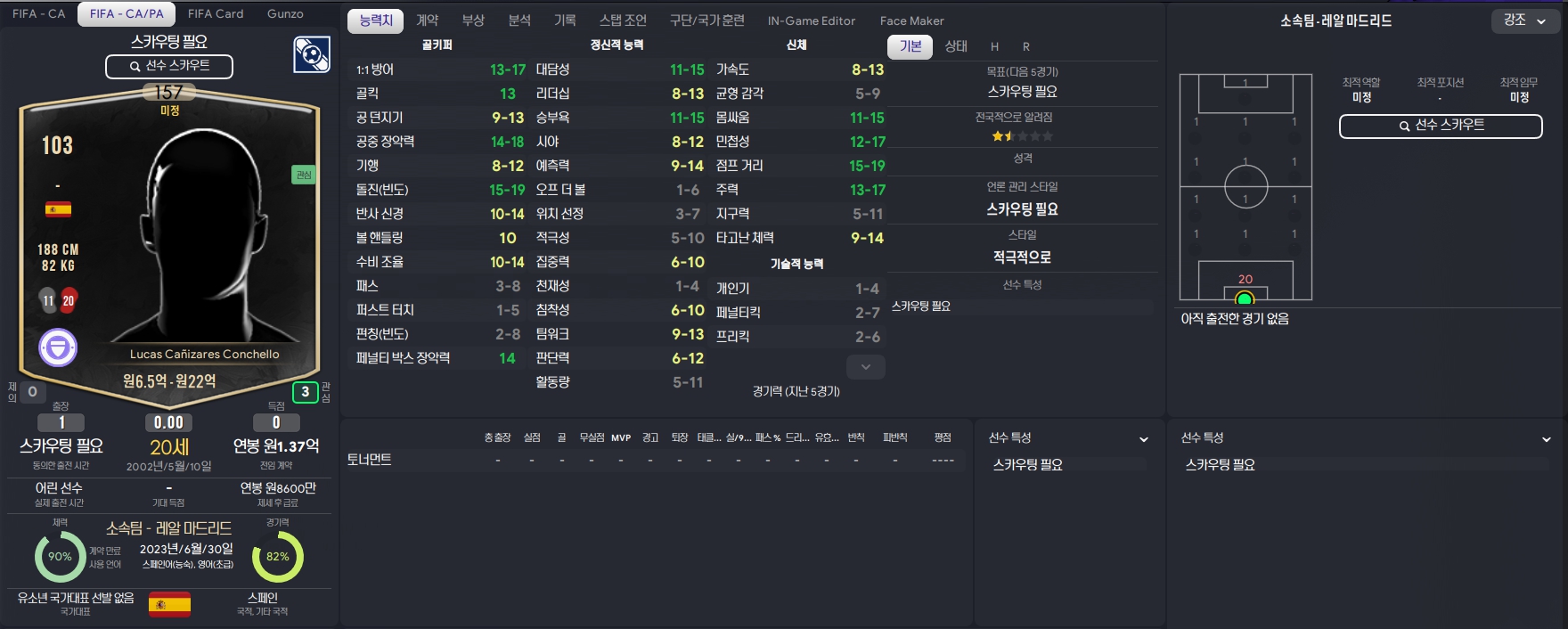
Task: Open the 강조 highlight dropdown
Action: click(x=1525, y=20)
